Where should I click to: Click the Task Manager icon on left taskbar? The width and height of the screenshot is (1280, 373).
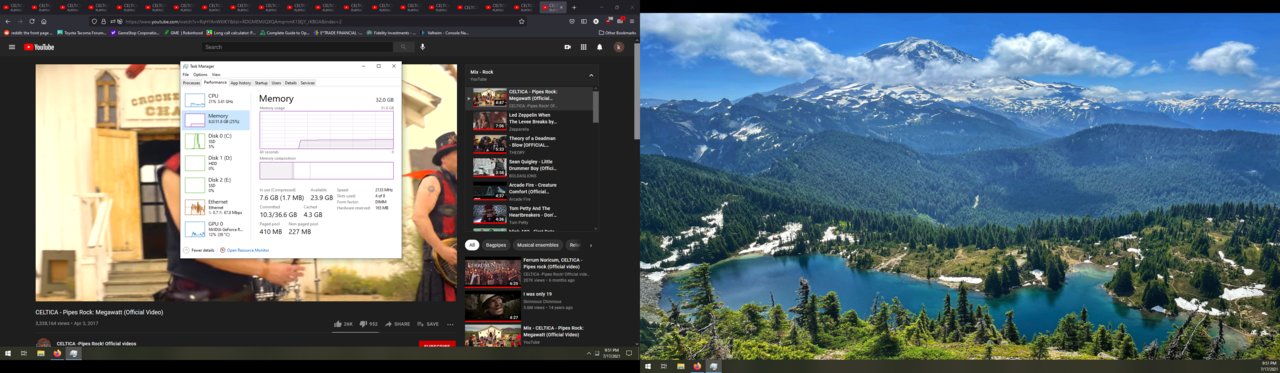tap(74, 353)
